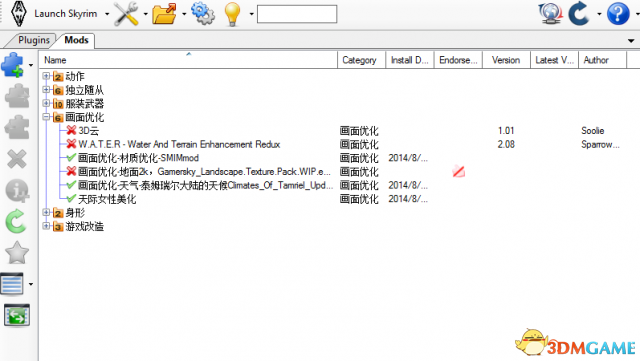Viewport: 640px width, 361px height.
Task: Select the 身形 folder row
Action: [75, 213]
